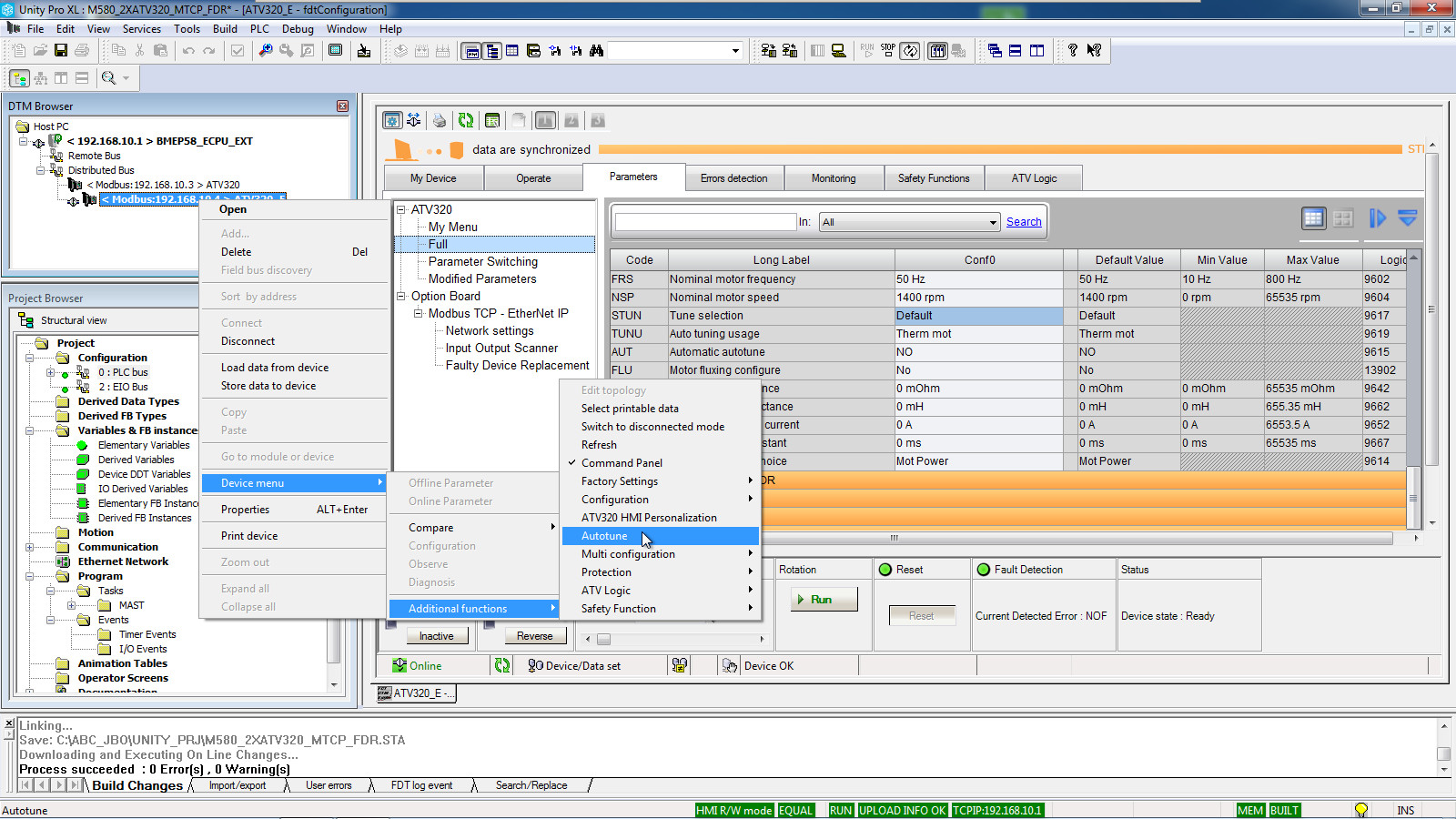Click the yellow light bulb status icon
Screen dimensions: 1456x819
(1361, 810)
